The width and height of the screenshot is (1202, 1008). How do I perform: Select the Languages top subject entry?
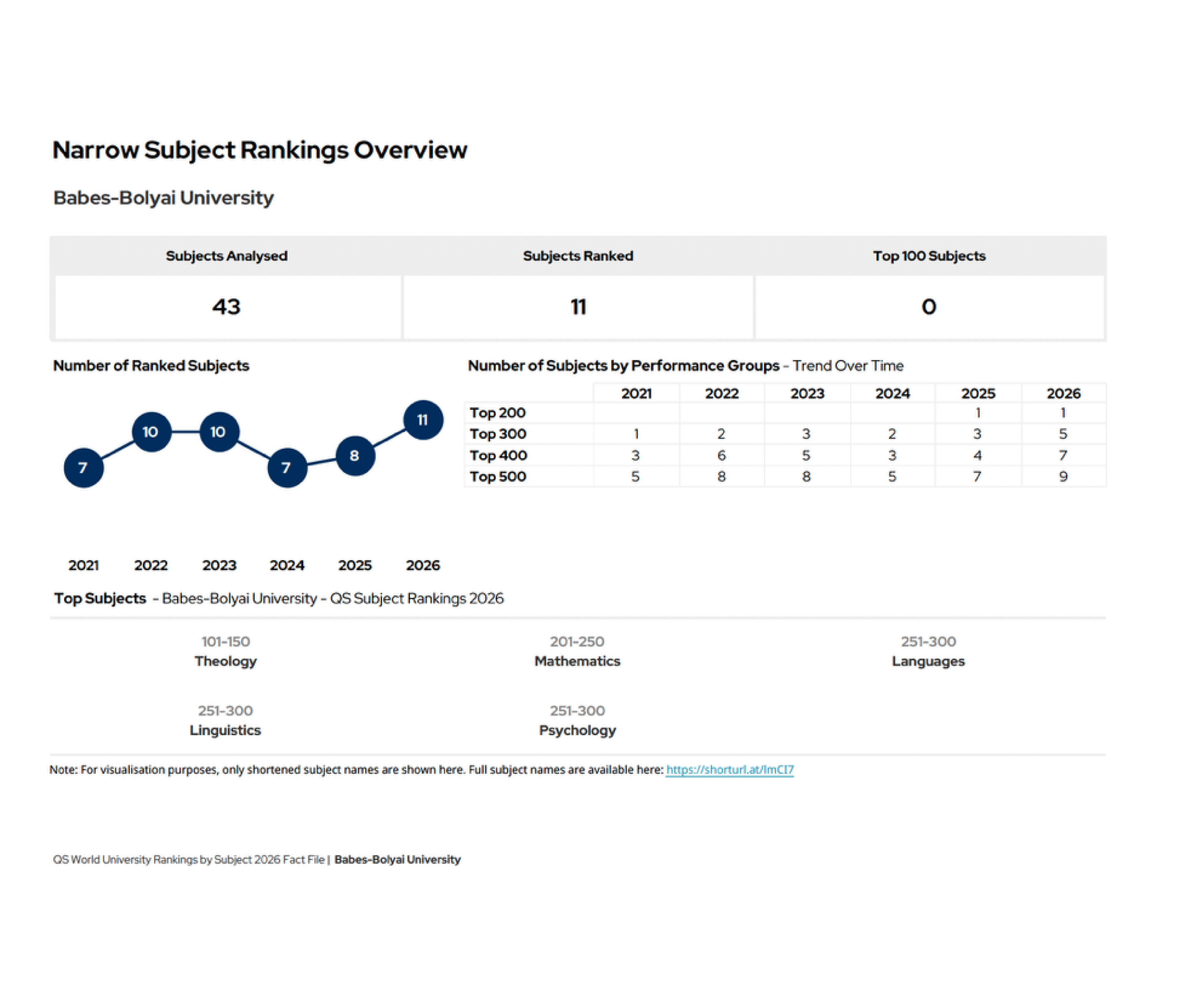pyautogui.click(x=928, y=661)
